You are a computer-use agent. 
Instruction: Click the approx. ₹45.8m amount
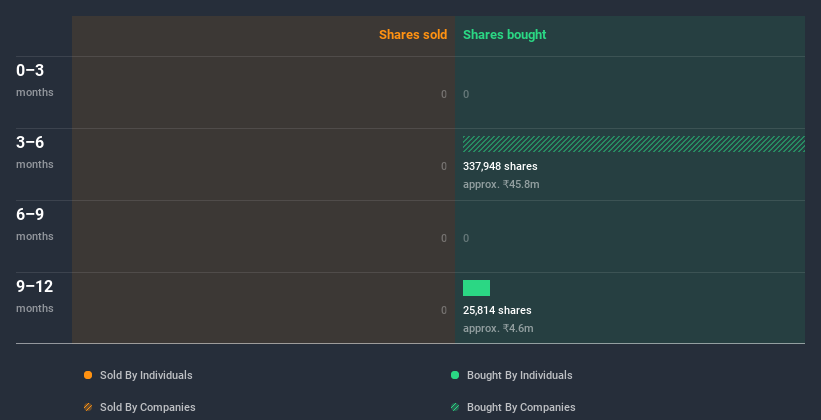[501, 184]
